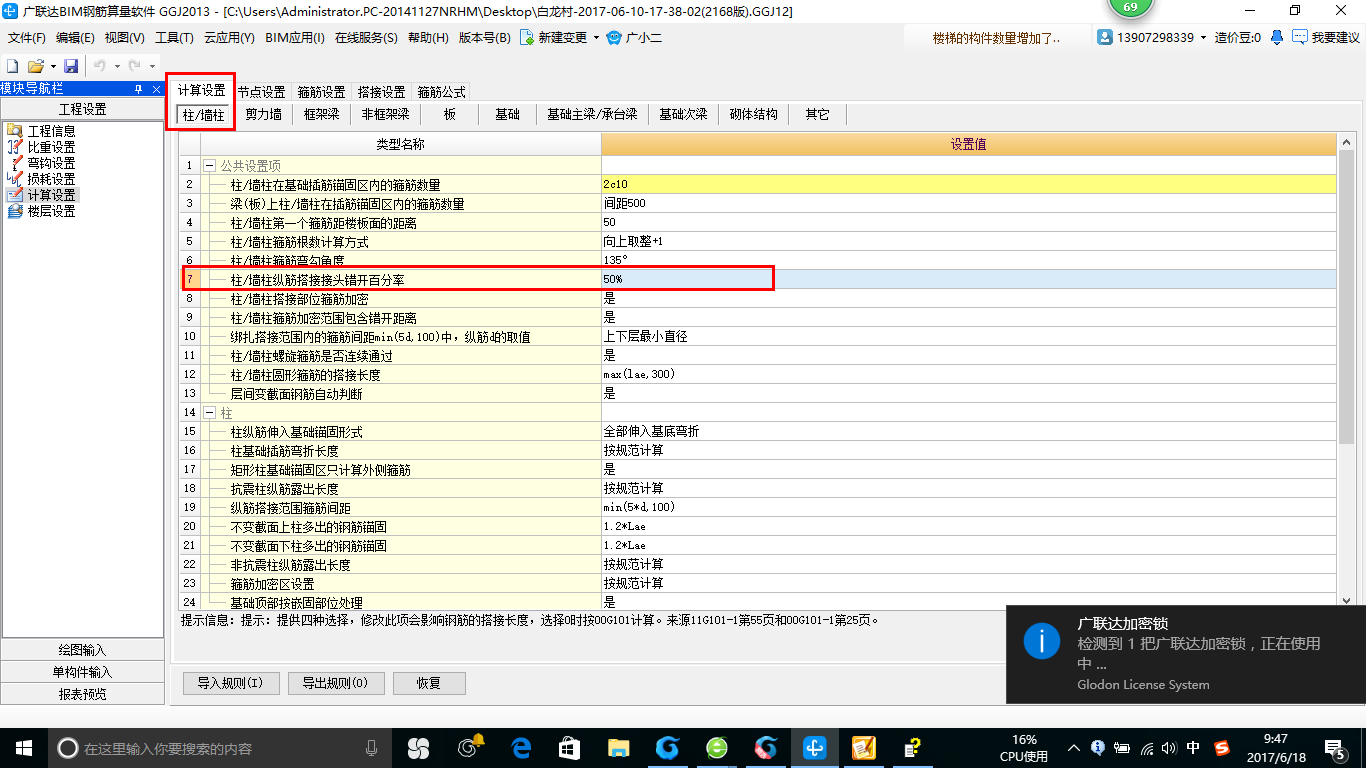Open the 绘图输入 module section
Screen dimensions: 1366x768
point(82,650)
